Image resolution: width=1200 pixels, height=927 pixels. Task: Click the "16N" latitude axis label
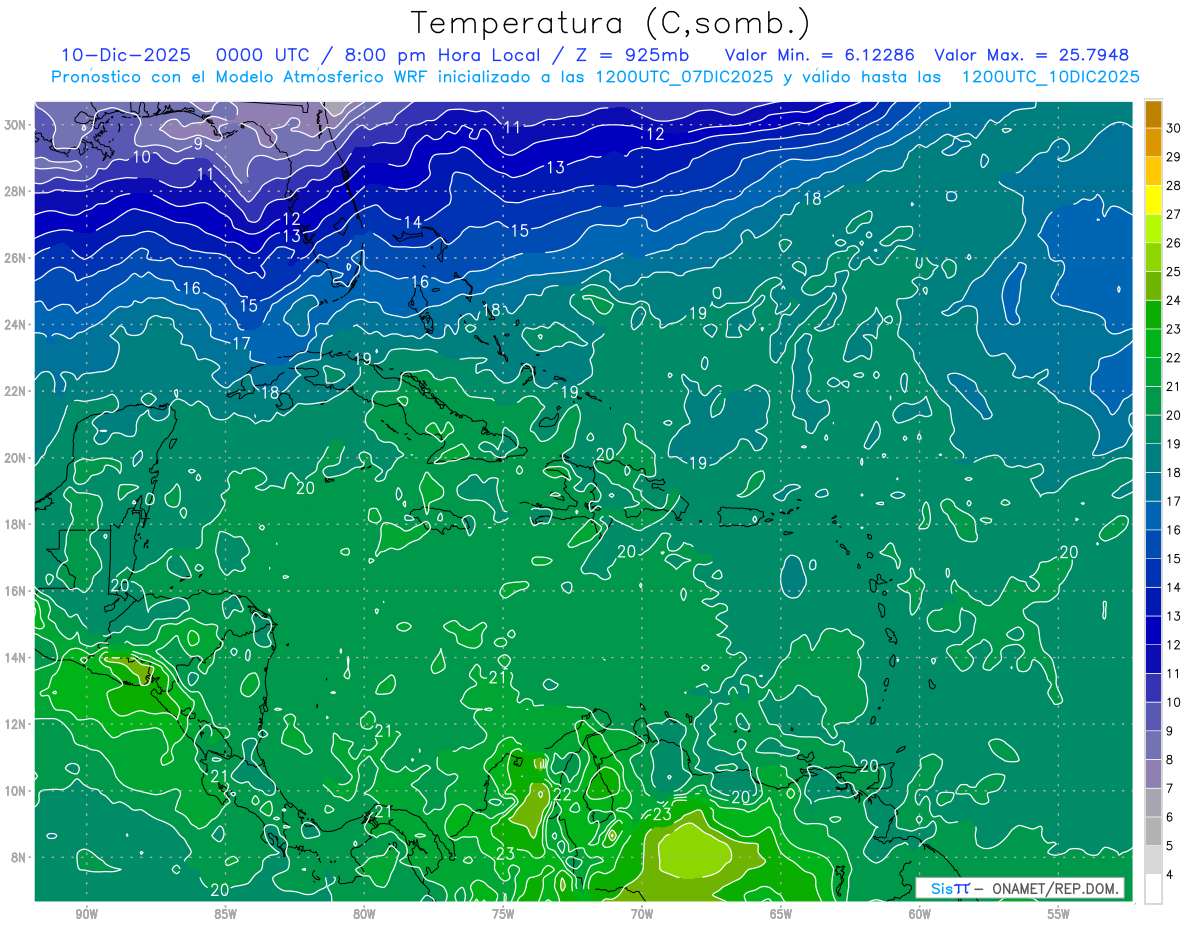pos(15,591)
